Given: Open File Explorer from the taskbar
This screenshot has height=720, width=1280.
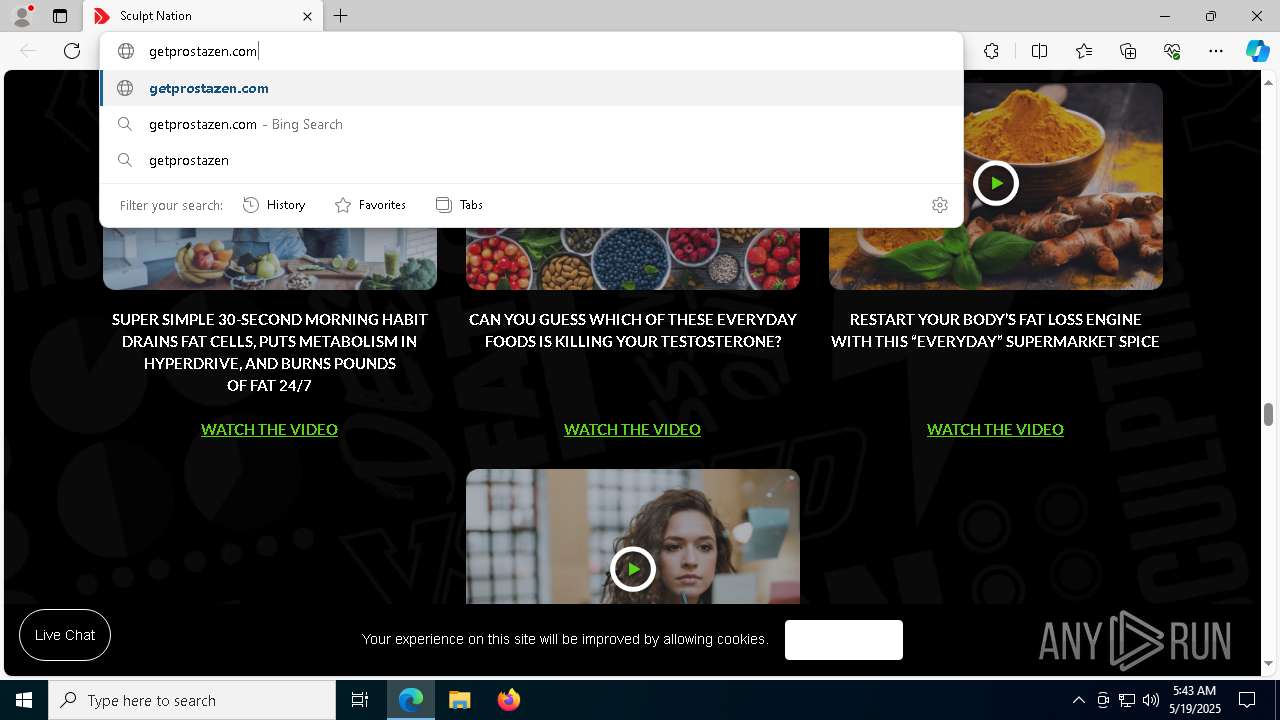Looking at the screenshot, I should (460, 700).
